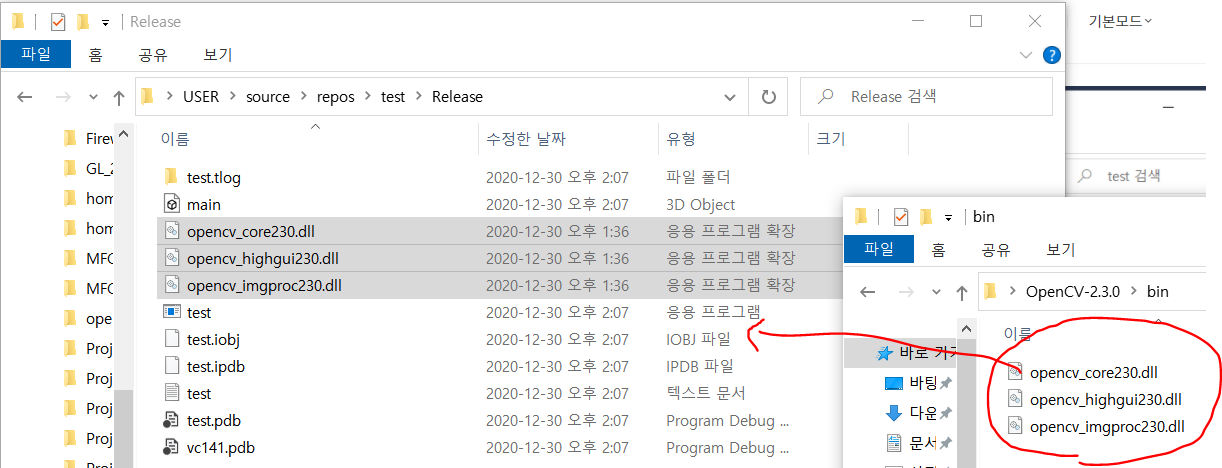1222x468 pixels.
Task: Open the 파일 tab in Release window
Action: pyautogui.click(x=36, y=55)
